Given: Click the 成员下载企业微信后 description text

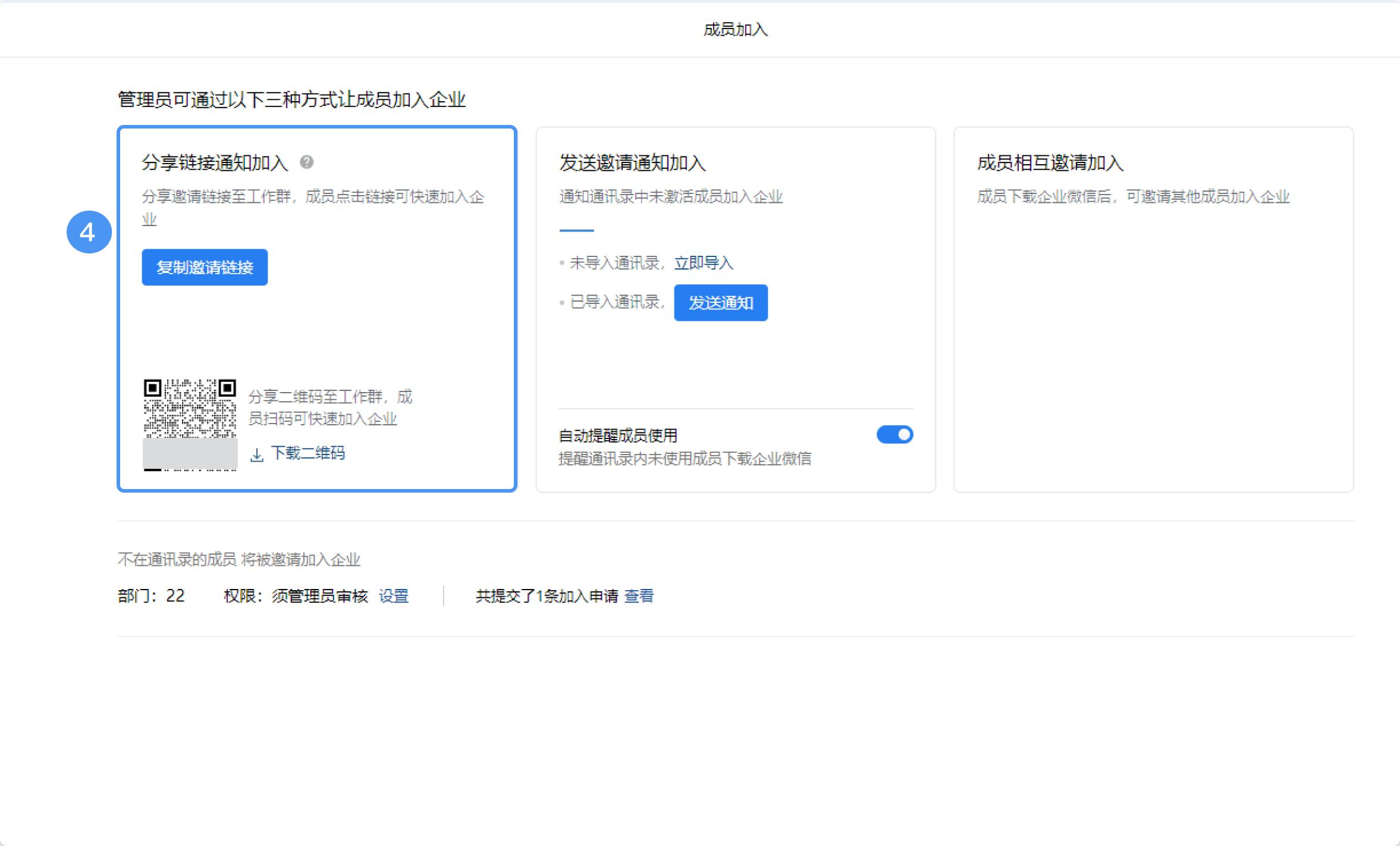Looking at the screenshot, I should (1134, 197).
